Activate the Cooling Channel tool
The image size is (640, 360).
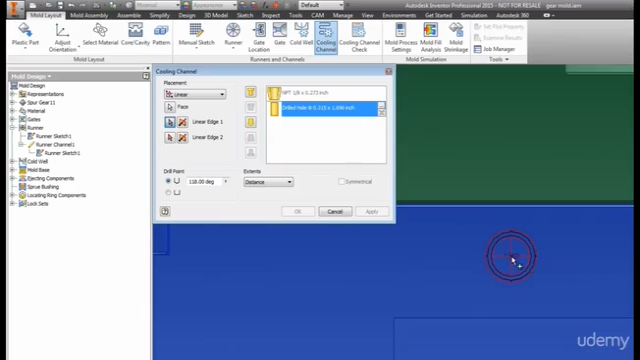[x=326, y=38]
